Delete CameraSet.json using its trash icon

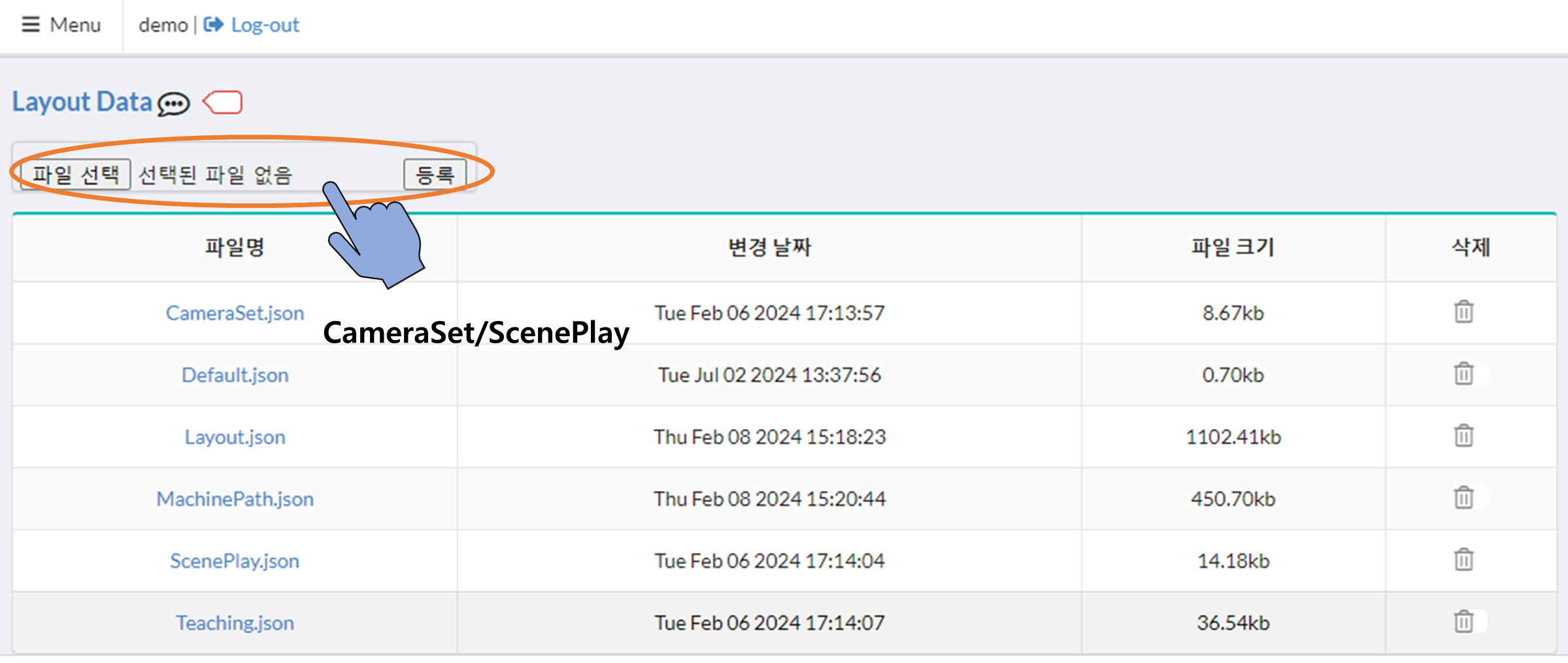coord(1463,312)
